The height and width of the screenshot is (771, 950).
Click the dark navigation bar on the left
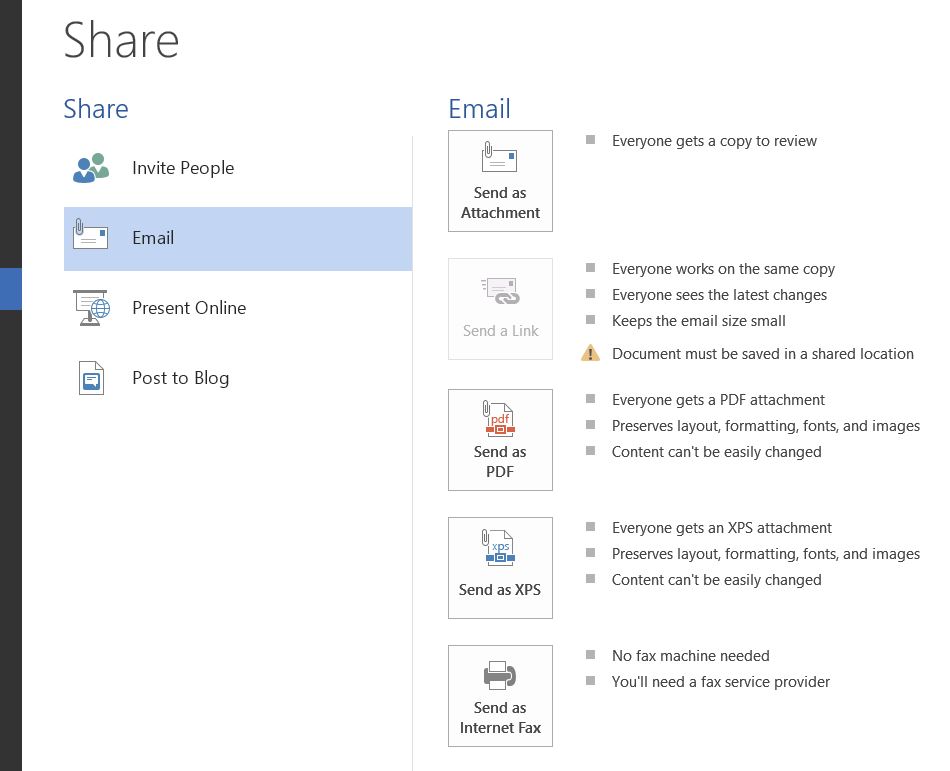(x=11, y=500)
